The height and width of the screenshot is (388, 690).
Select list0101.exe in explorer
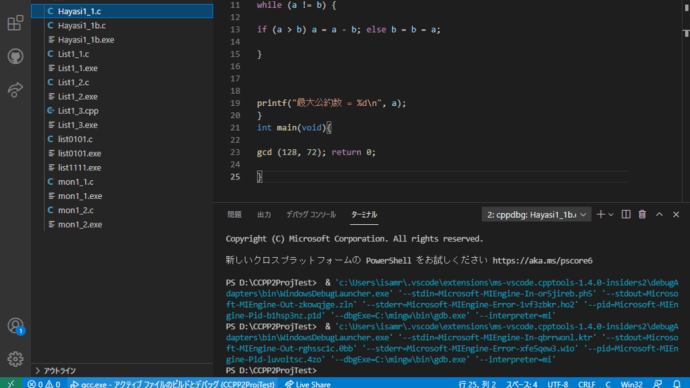pos(122,154)
